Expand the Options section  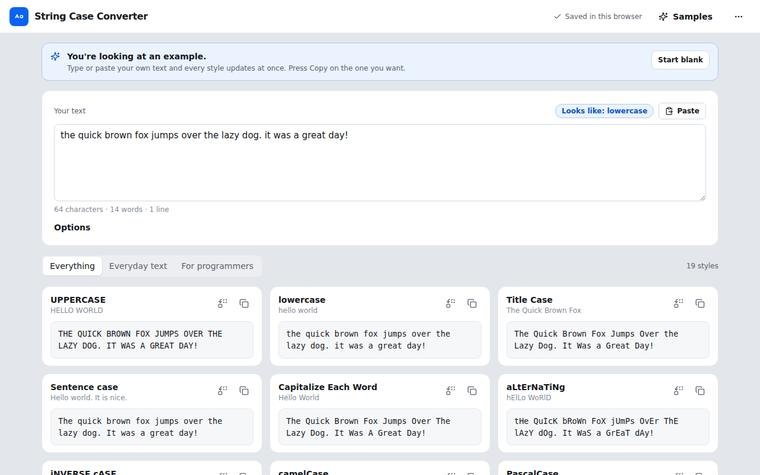72,227
